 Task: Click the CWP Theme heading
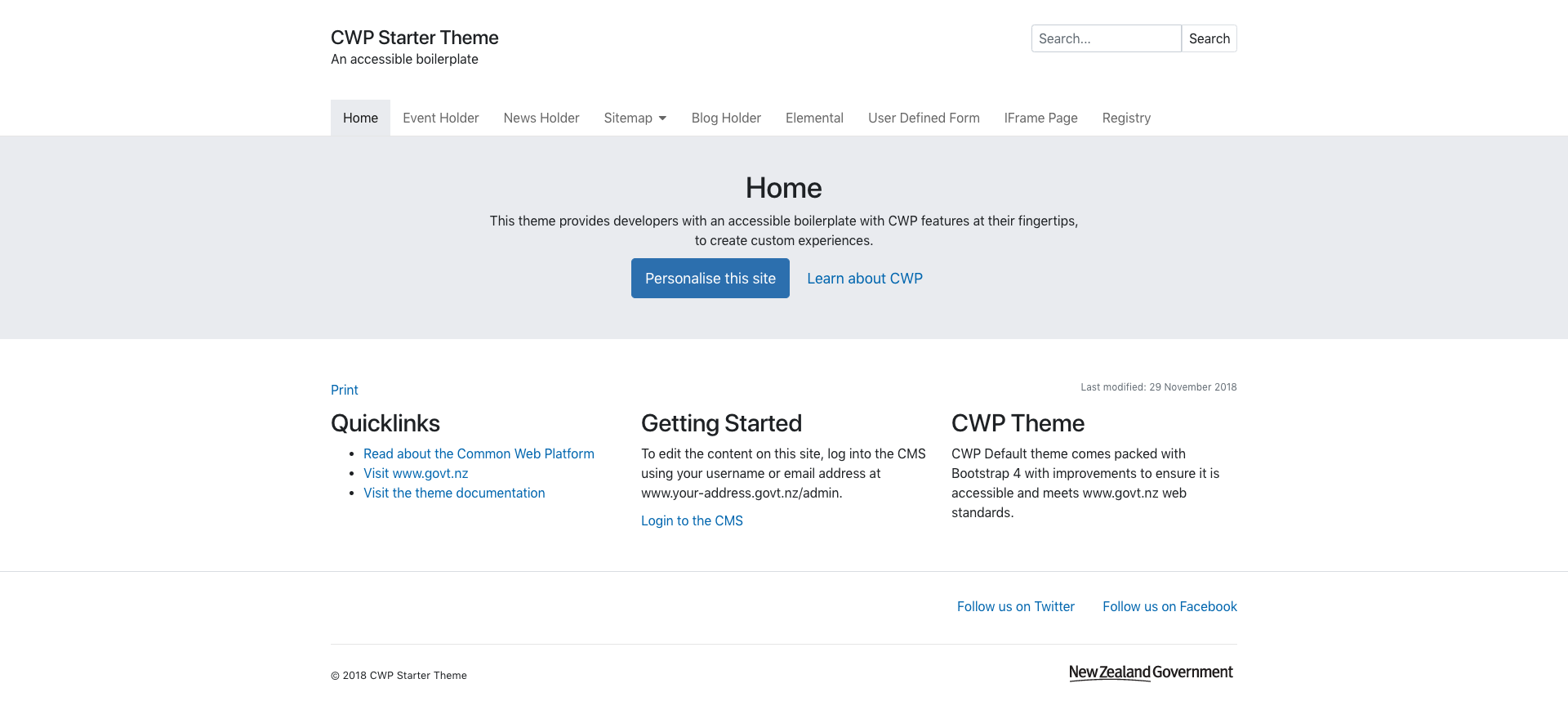1018,423
